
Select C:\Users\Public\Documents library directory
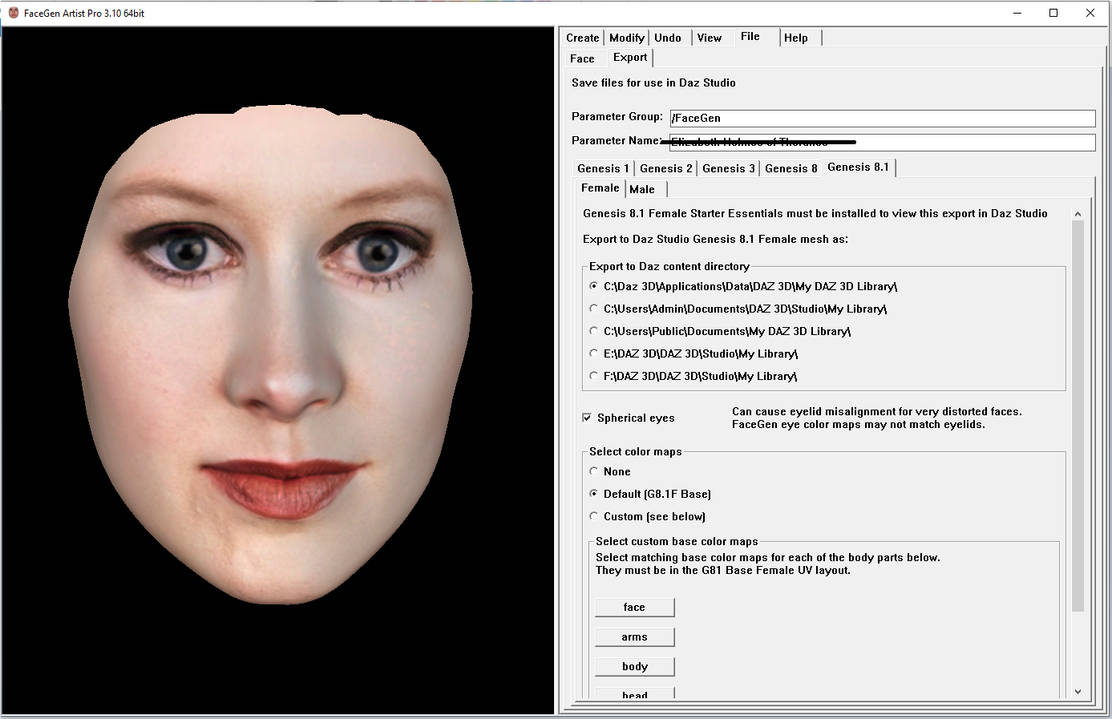(719, 331)
